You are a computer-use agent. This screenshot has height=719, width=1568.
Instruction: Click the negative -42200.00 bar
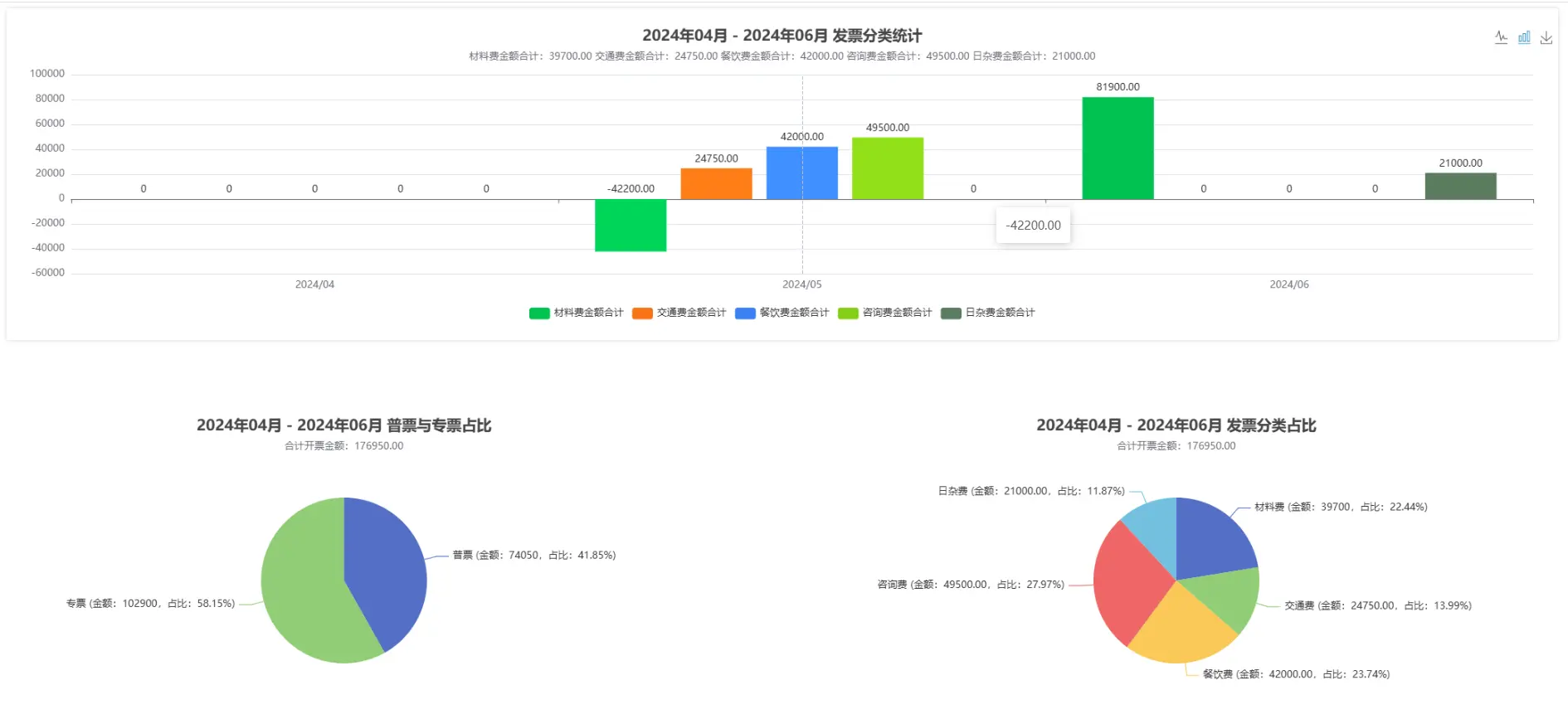pos(631,225)
